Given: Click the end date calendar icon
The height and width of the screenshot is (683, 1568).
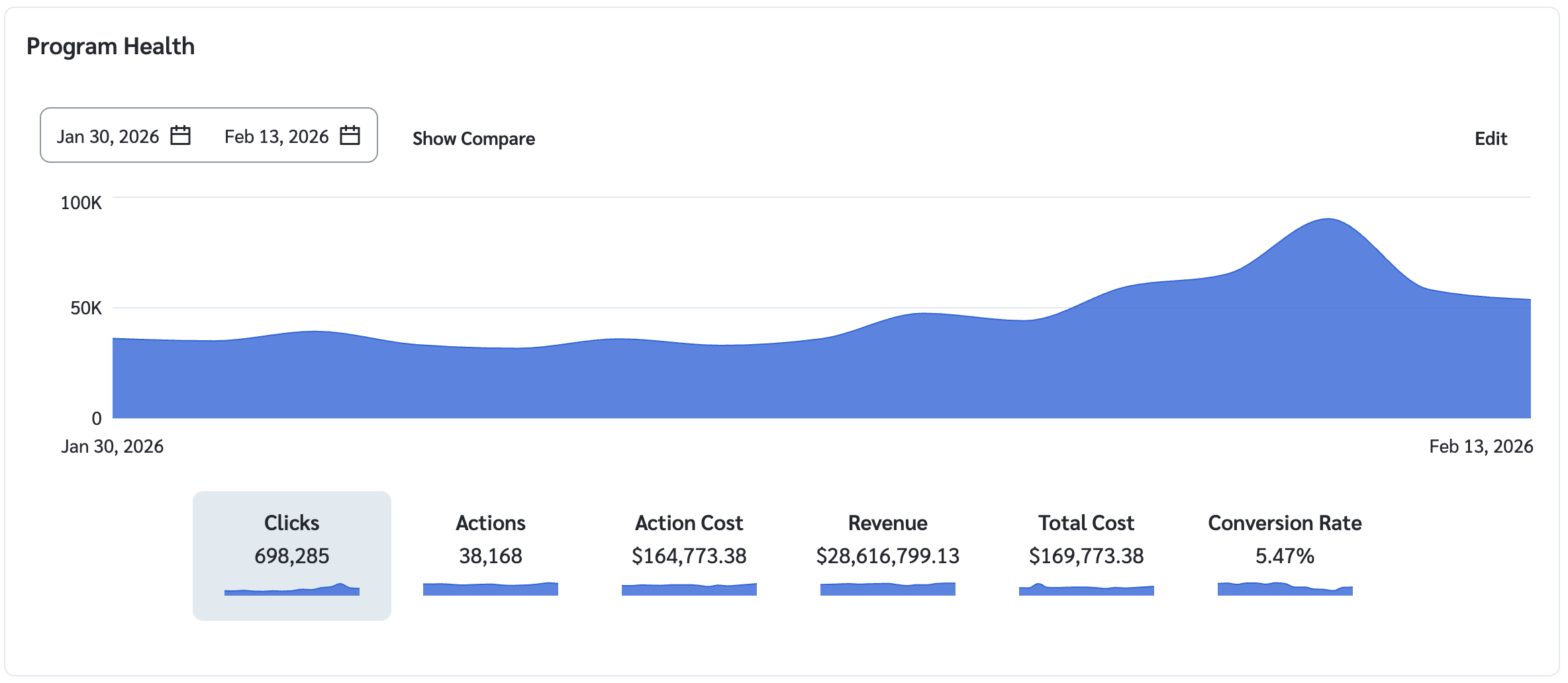Looking at the screenshot, I should click(x=350, y=136).
